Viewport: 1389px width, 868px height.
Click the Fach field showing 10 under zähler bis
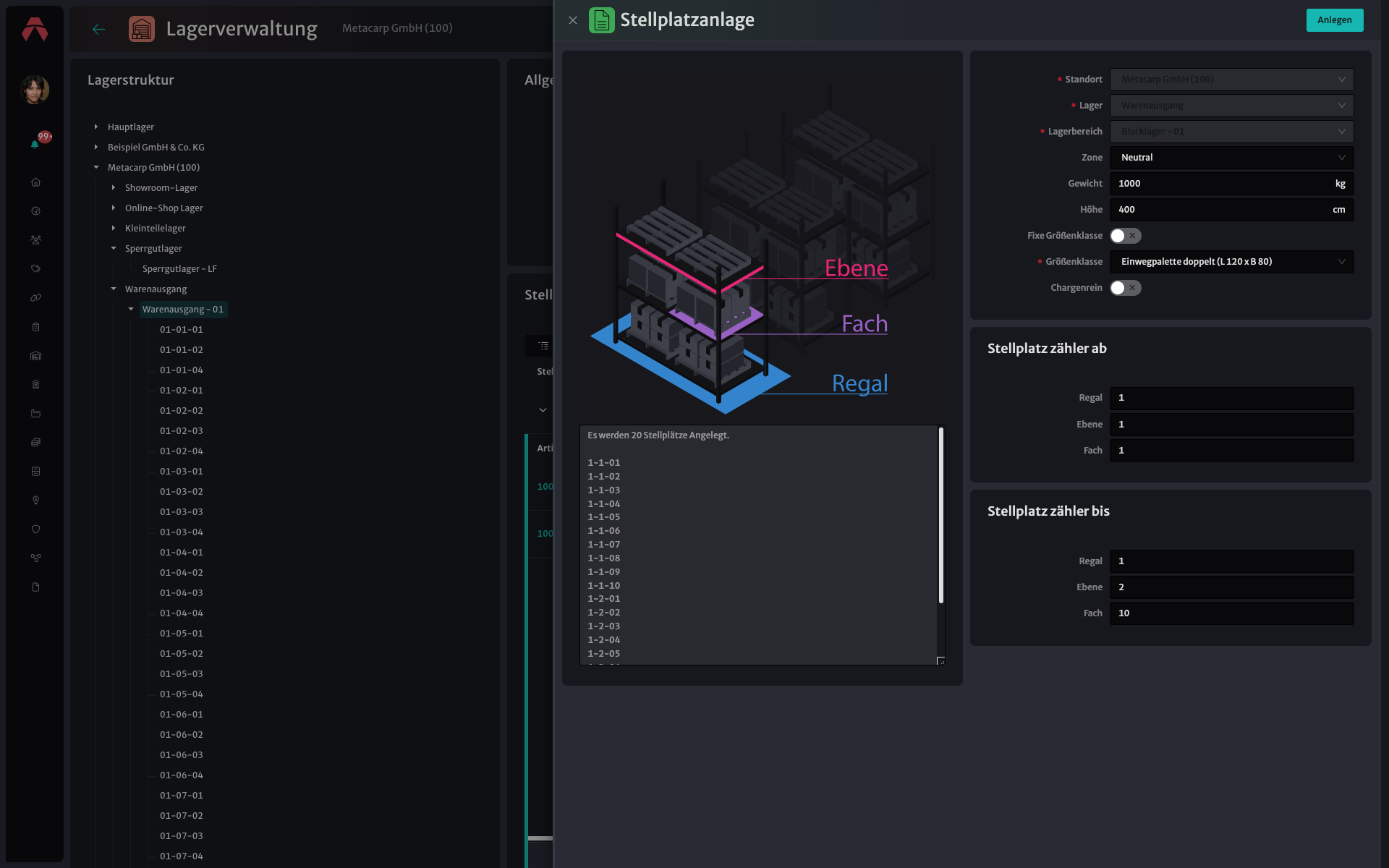tap(1231, 613)
